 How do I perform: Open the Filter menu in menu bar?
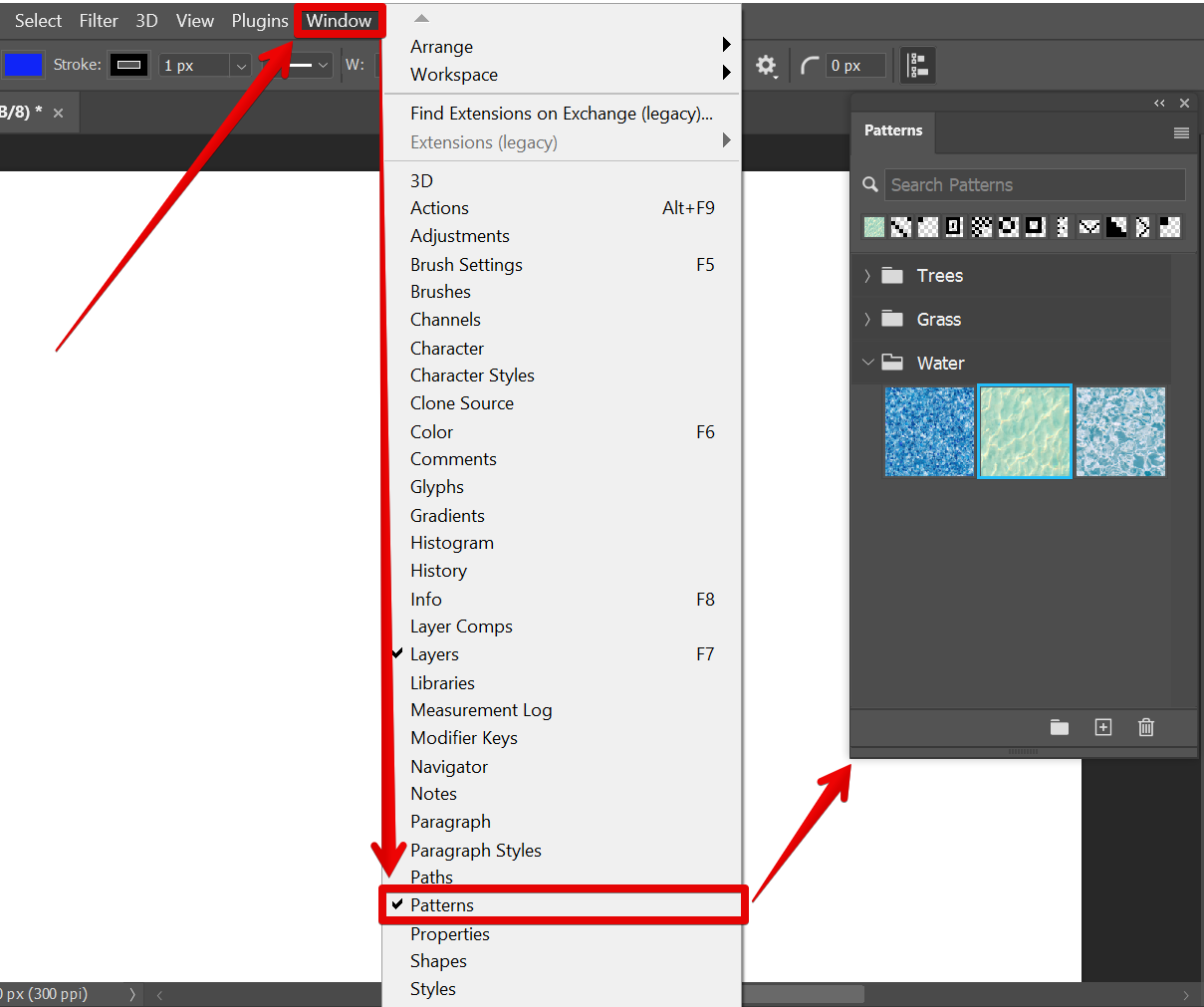[99, 21]
